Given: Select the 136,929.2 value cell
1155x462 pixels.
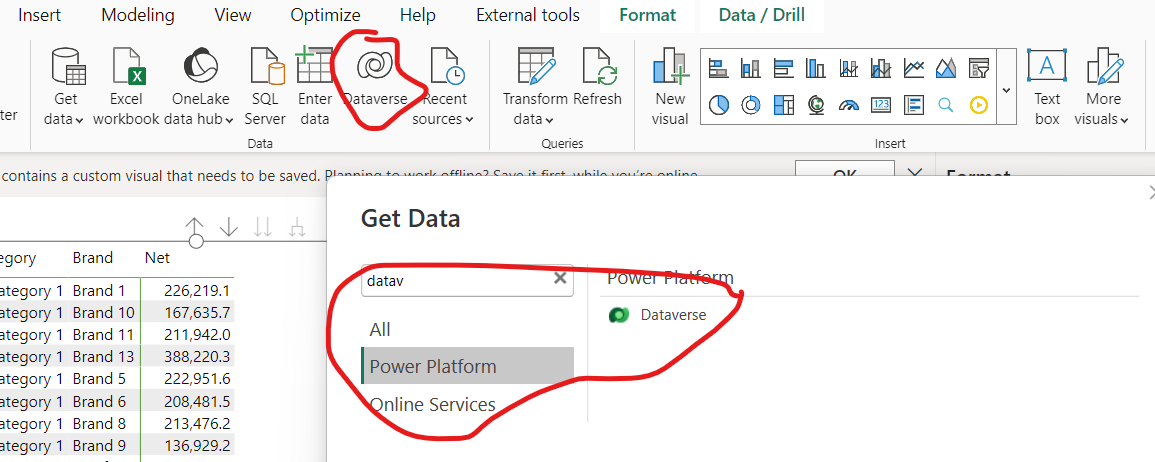Looking at the screenshot, I should [x=188, y=446].
